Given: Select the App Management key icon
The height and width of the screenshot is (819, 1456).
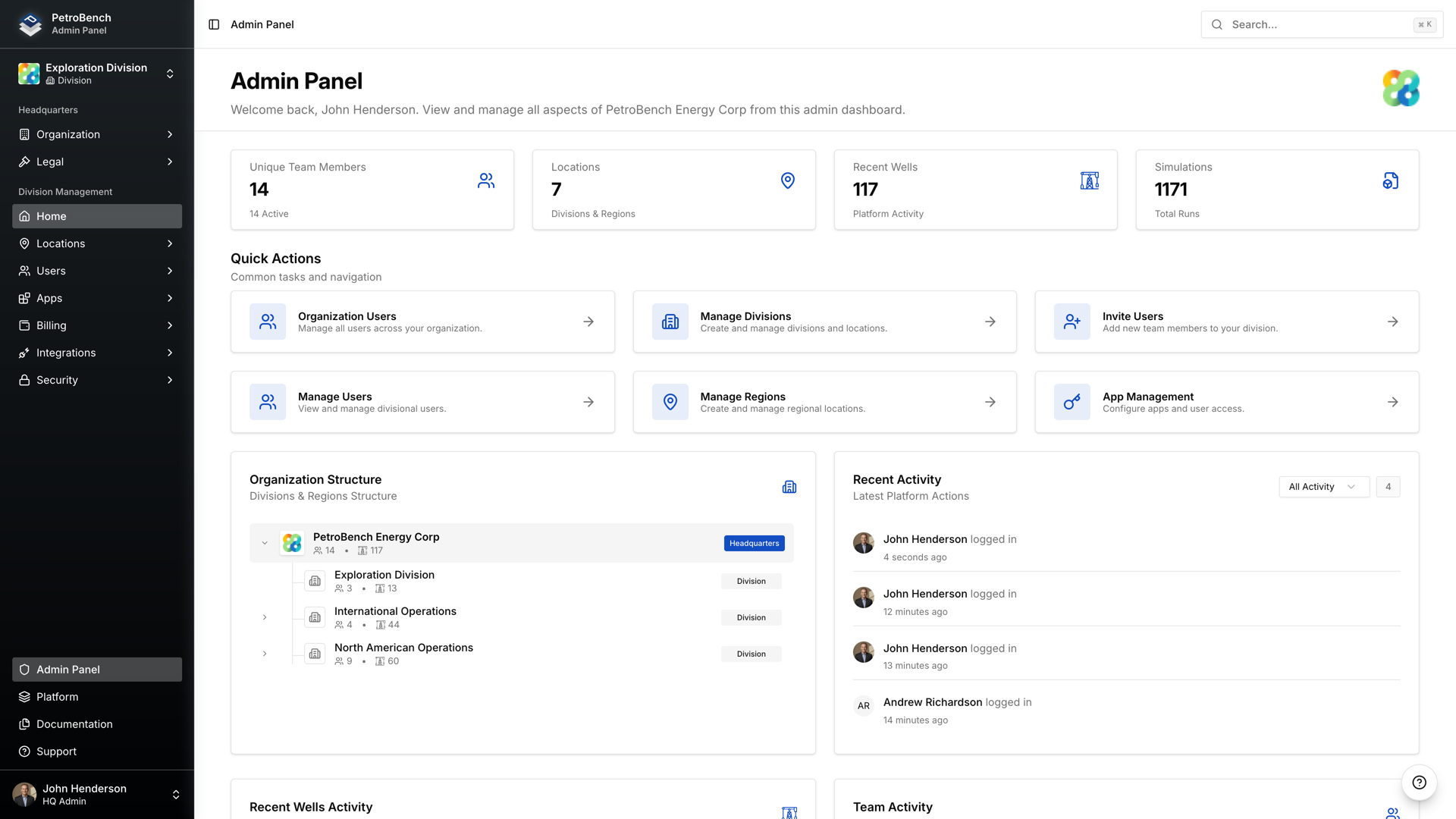Looking at the screenshot, I should point(1072,402).
